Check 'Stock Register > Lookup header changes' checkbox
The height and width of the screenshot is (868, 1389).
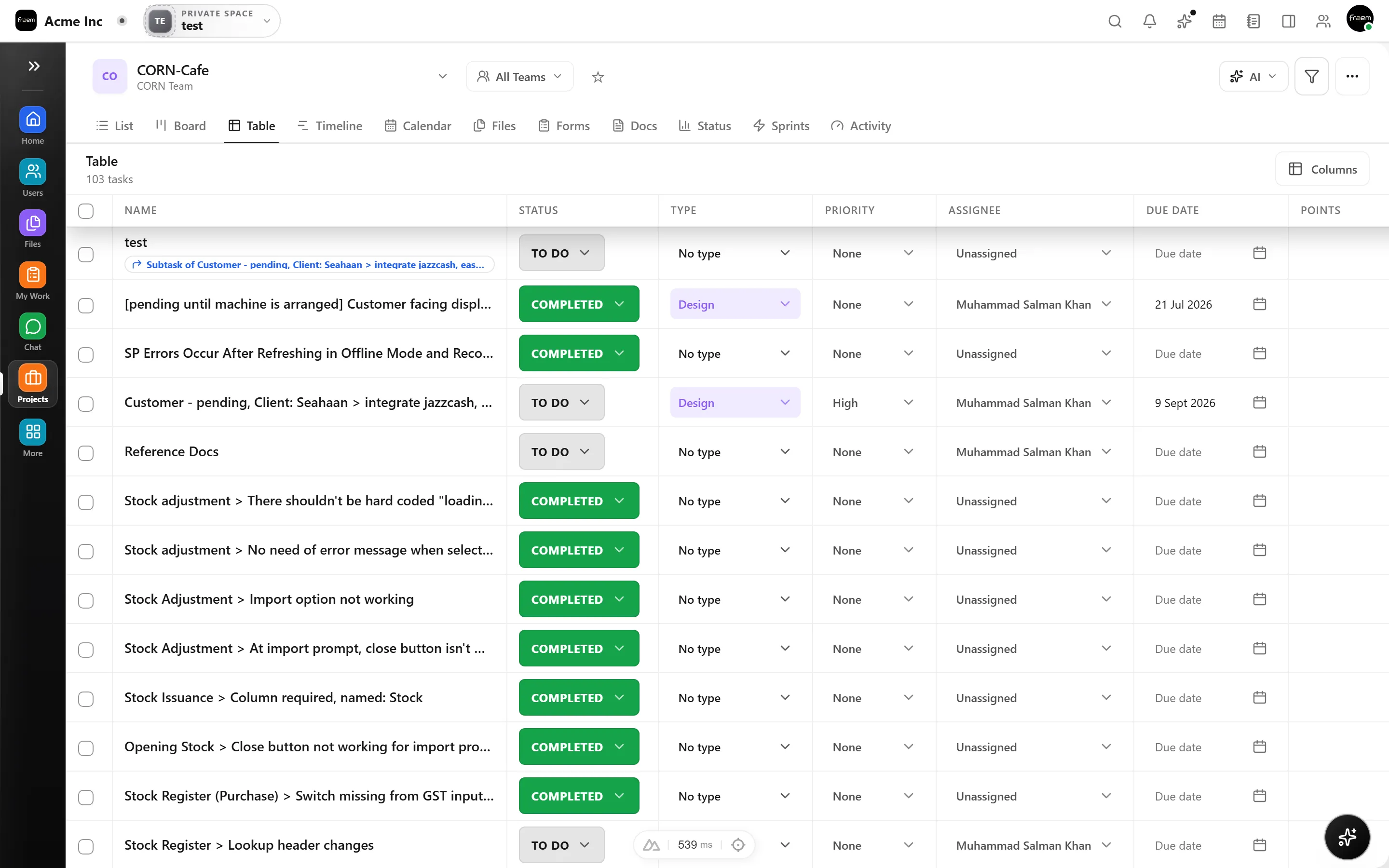(x=86, y=846)
